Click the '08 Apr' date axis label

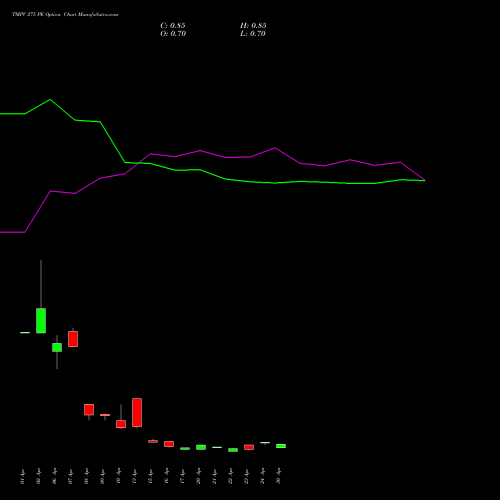86,476
